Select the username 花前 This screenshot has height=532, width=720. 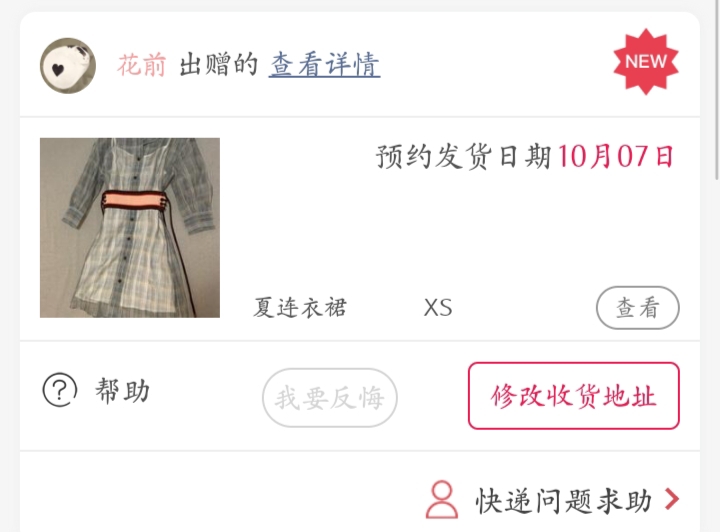141,65
